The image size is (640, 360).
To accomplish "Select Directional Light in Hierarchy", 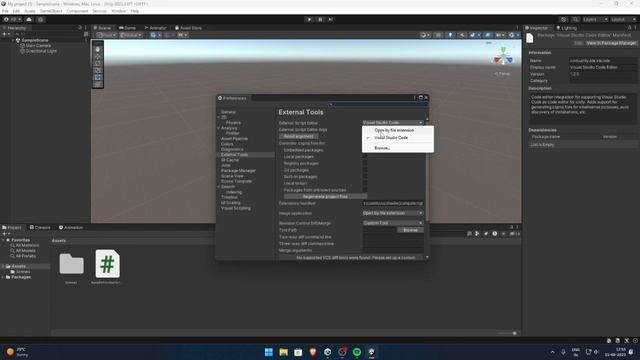I will click(41, 51).
